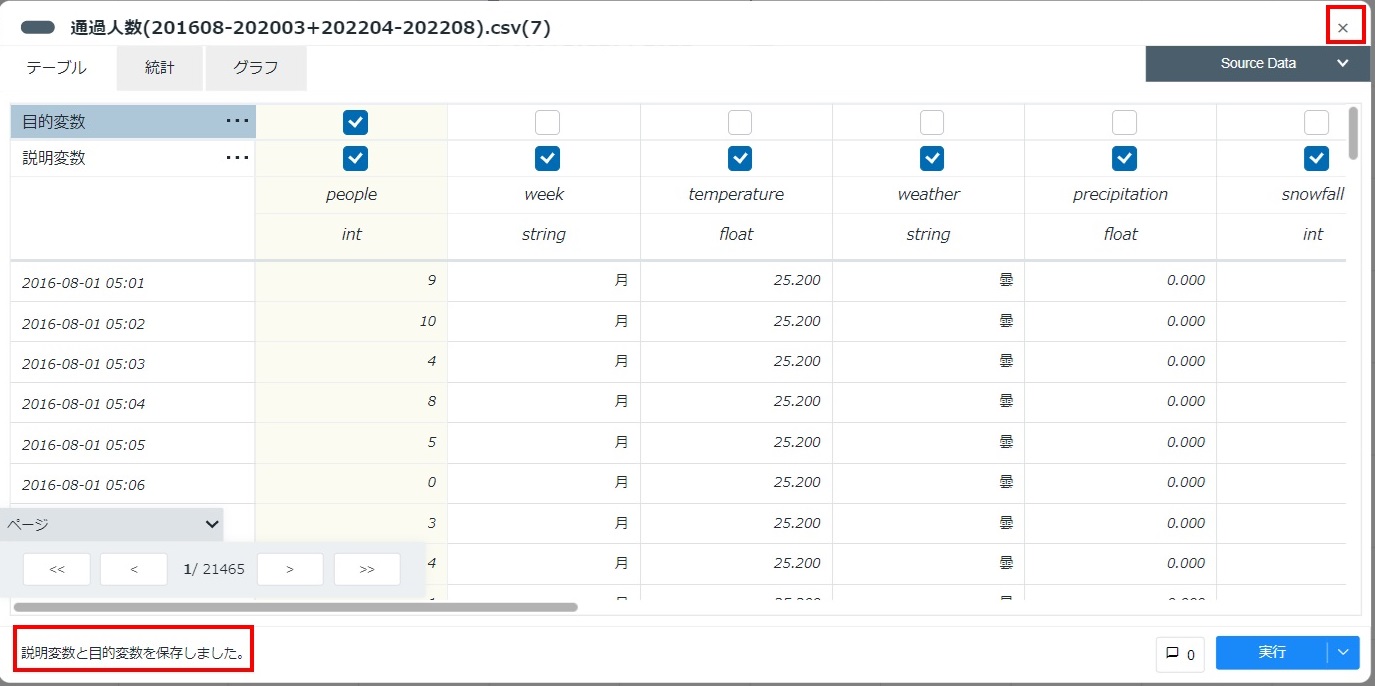
Task: Click the horizontal scrollbar under the table
Action: click(296, 607)
